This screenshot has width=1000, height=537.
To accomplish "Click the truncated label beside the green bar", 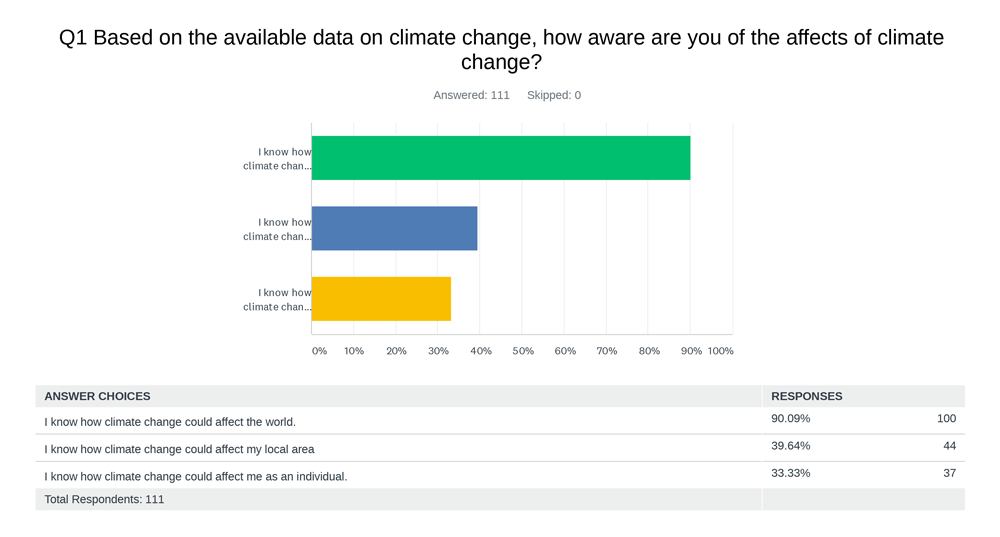I will point(278,159).
